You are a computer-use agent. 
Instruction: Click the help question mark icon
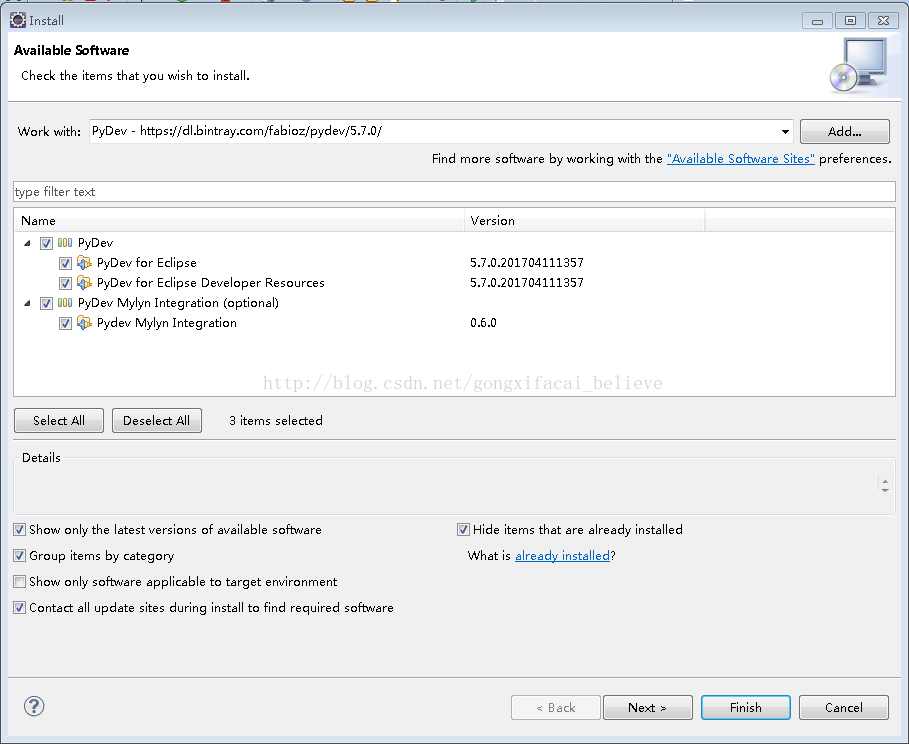coord(34,707)
